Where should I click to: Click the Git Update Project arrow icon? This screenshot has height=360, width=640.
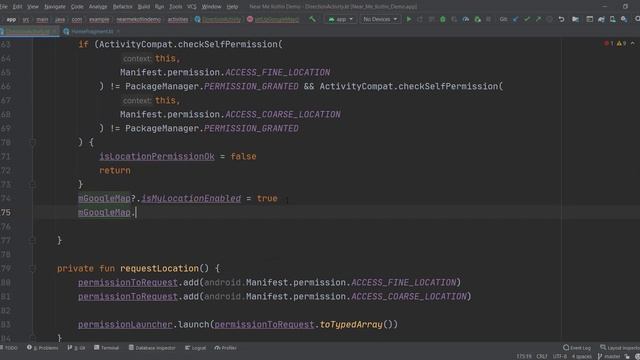tap(516, 19)
